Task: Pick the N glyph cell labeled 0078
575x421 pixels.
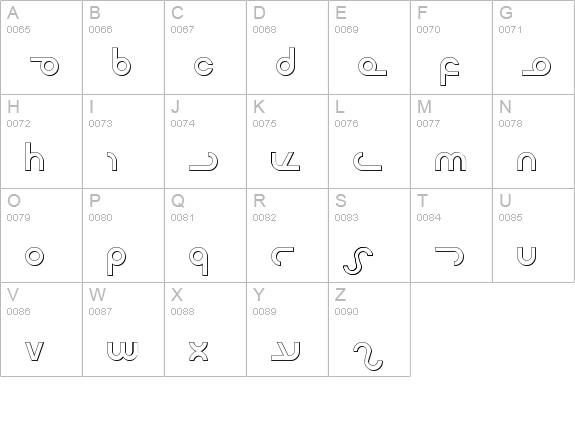Action: click(534, 142)
